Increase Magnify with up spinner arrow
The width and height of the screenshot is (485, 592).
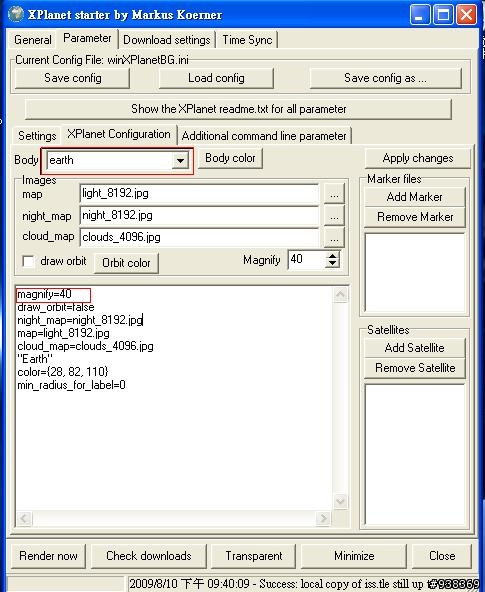(333, 256)
